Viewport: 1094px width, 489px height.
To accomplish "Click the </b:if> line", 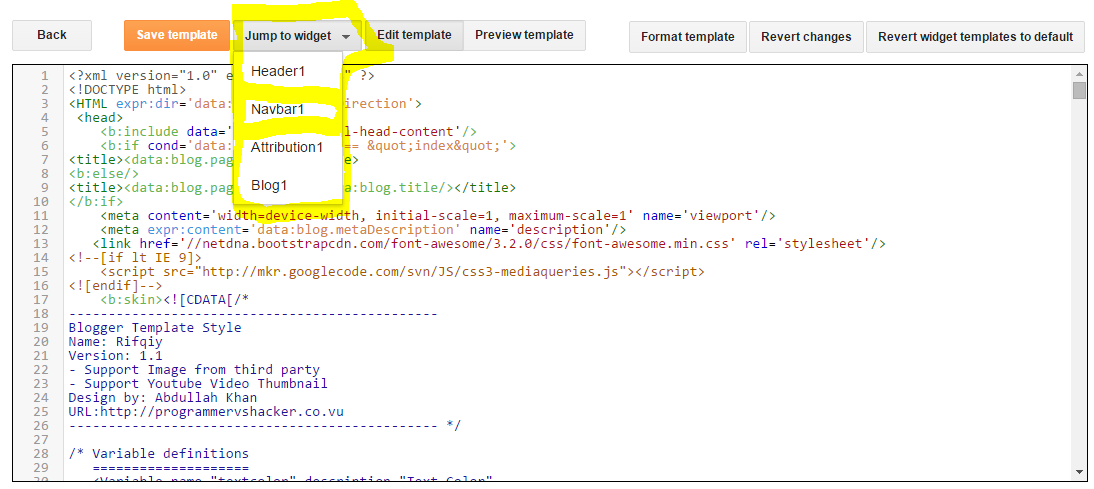I will pyautogui.click(x=96, y=202).
